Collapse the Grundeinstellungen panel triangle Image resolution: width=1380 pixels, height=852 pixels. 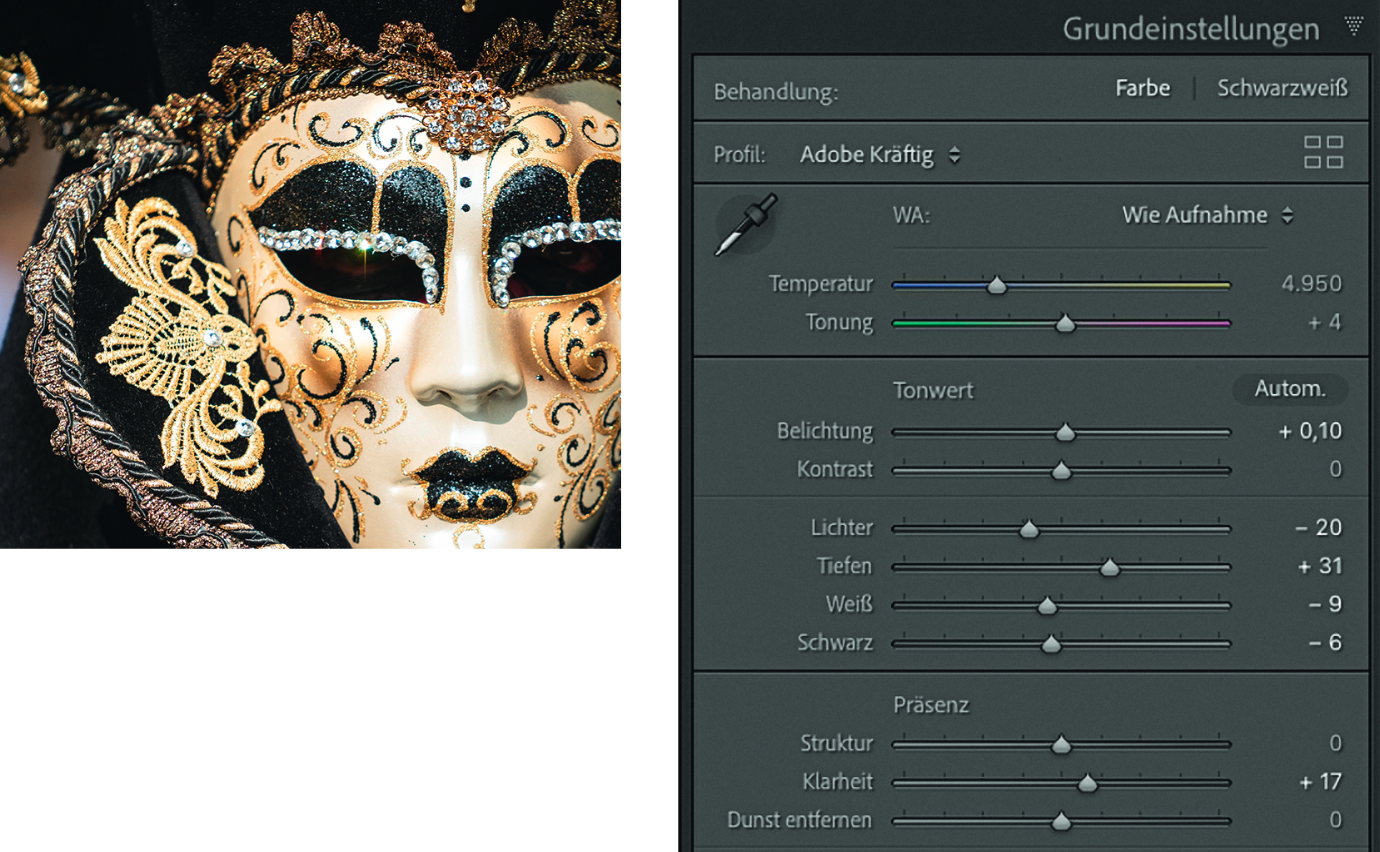coord(1354,26)
